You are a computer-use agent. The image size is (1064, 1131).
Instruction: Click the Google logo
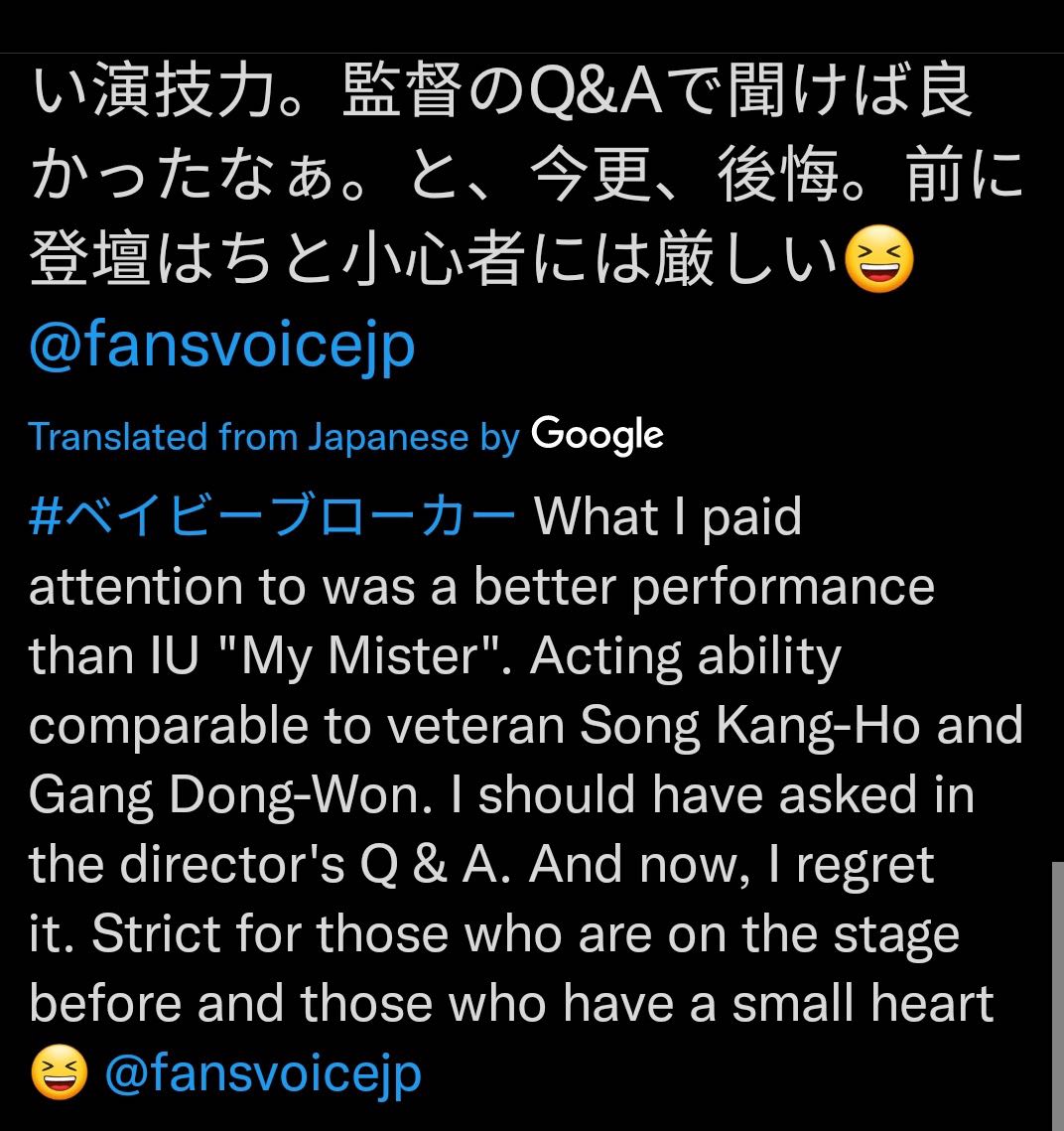click(598, 436)
